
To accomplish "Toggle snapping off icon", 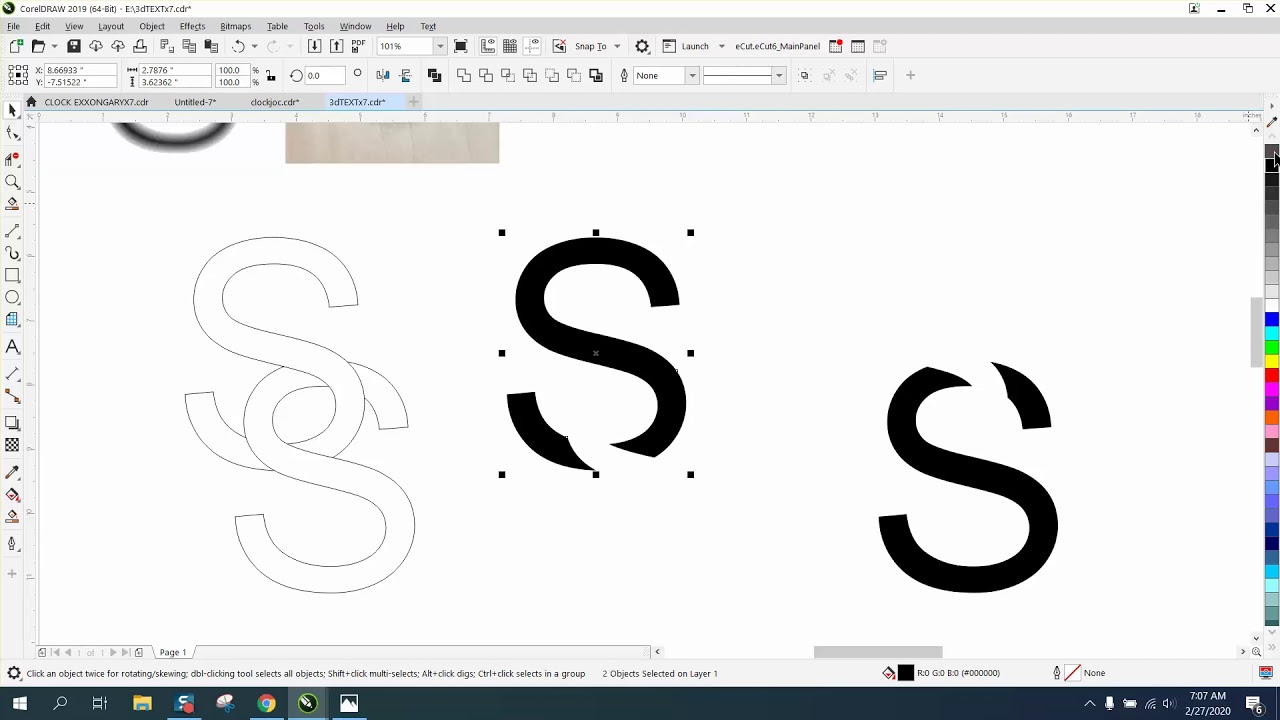I will tap(559, 46).
